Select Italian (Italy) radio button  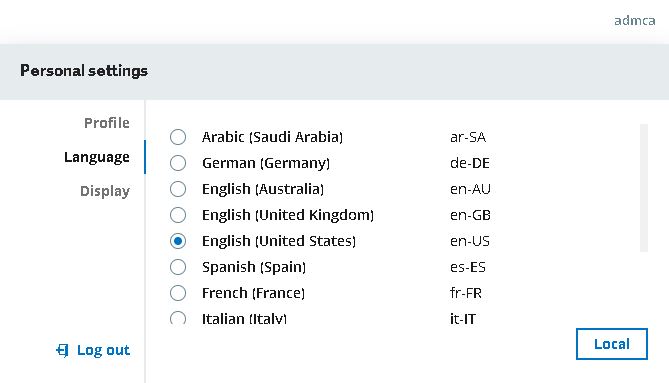[178, 318]
